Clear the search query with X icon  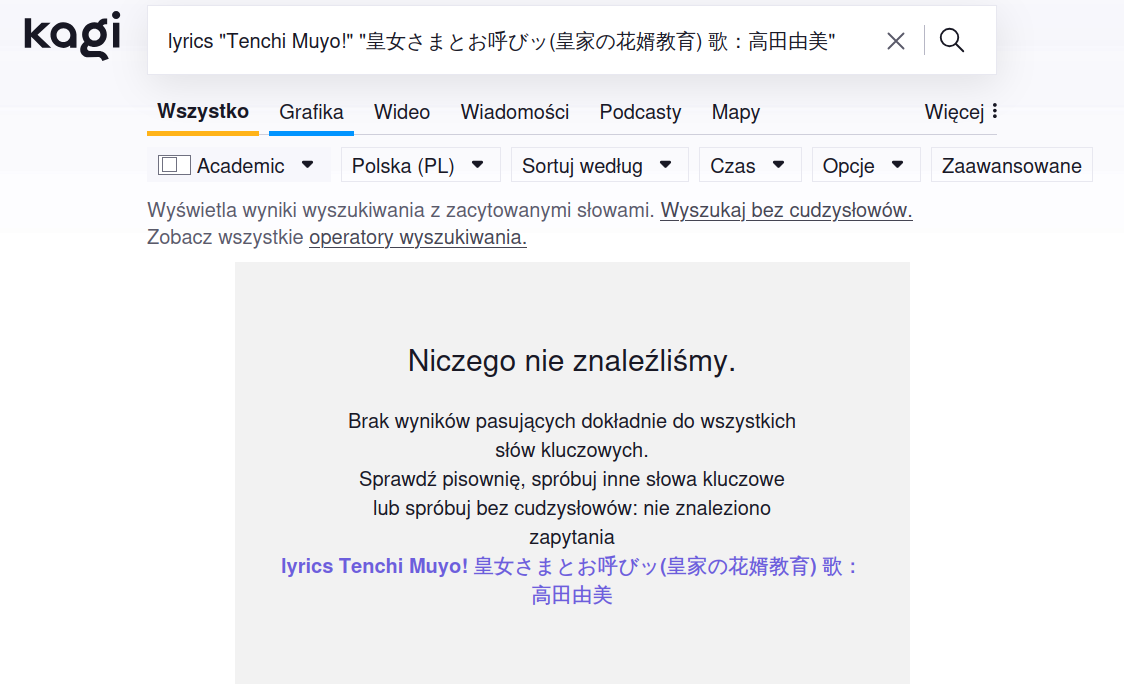[x=896, y=41]
